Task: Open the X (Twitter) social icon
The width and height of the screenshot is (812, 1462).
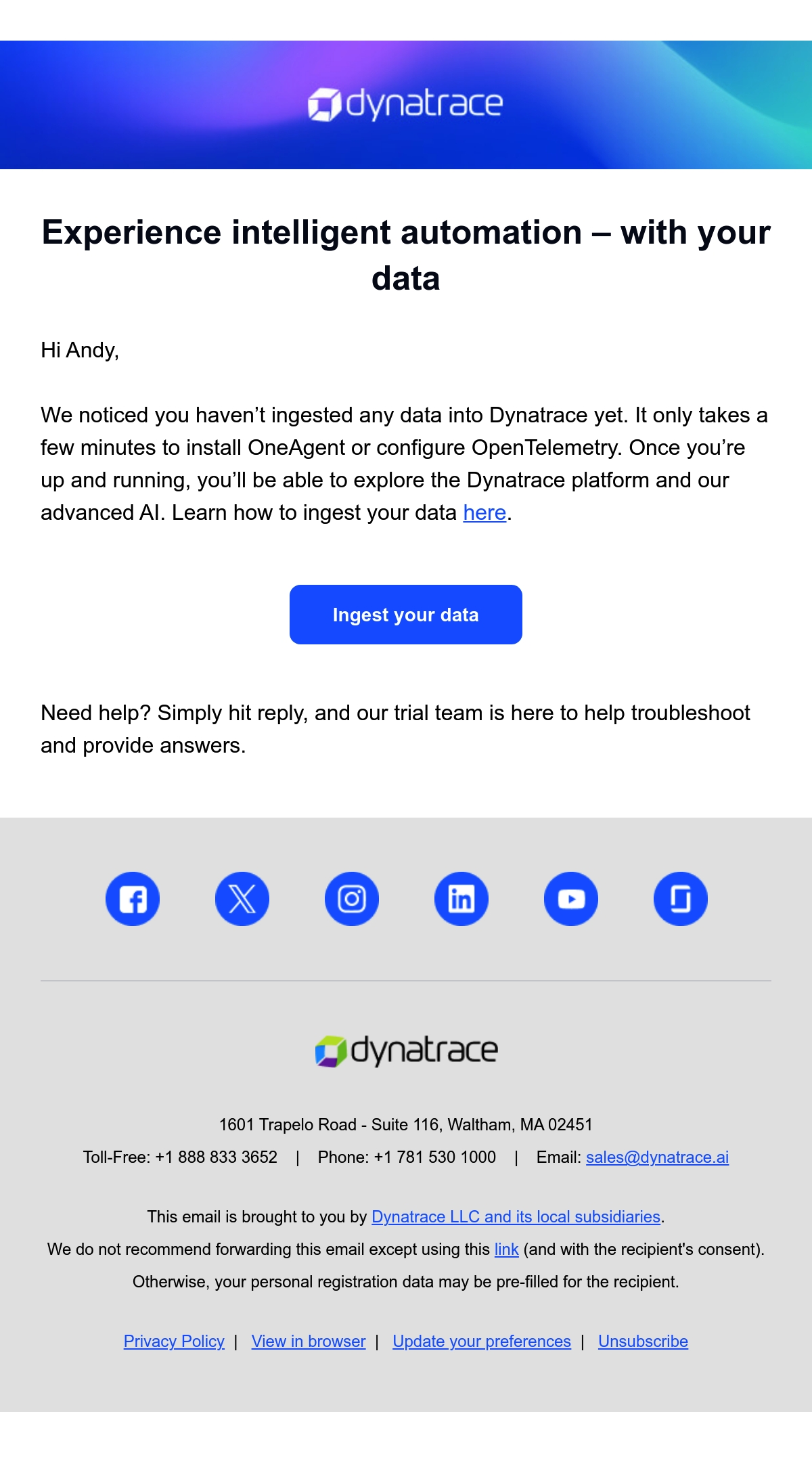Action: pyautogui.click(x=242, y=899)
